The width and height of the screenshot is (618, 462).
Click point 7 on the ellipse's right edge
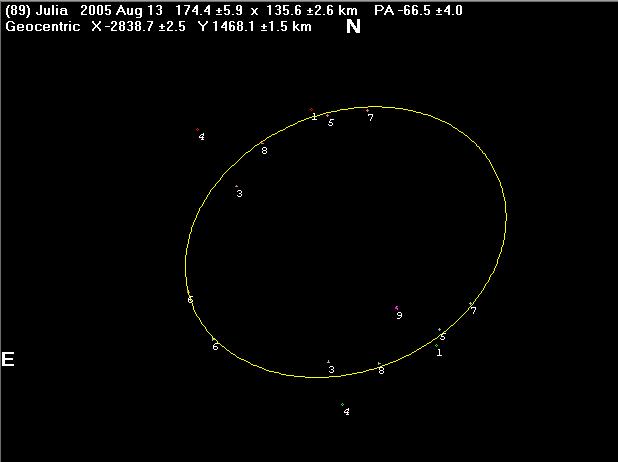click(x=470, y=303)
